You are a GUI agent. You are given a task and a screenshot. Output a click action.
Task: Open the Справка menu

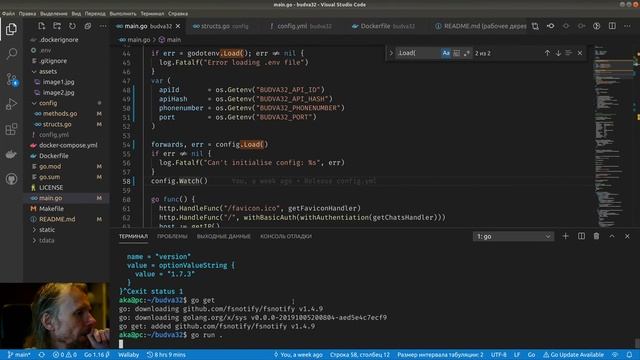coord(178,13)
